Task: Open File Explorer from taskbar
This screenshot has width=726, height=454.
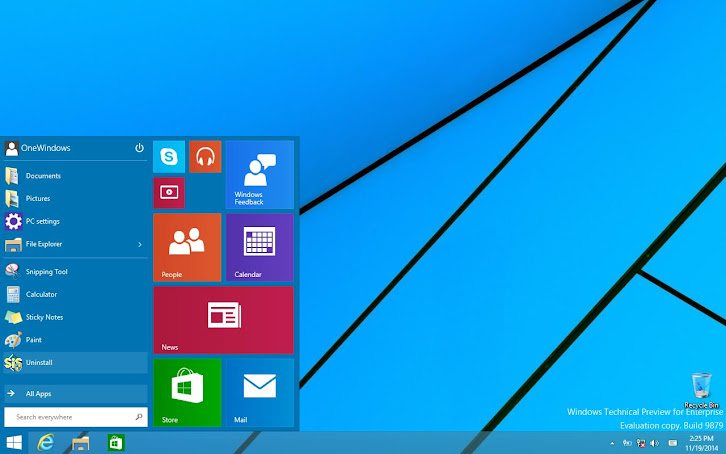Action: 81,443
